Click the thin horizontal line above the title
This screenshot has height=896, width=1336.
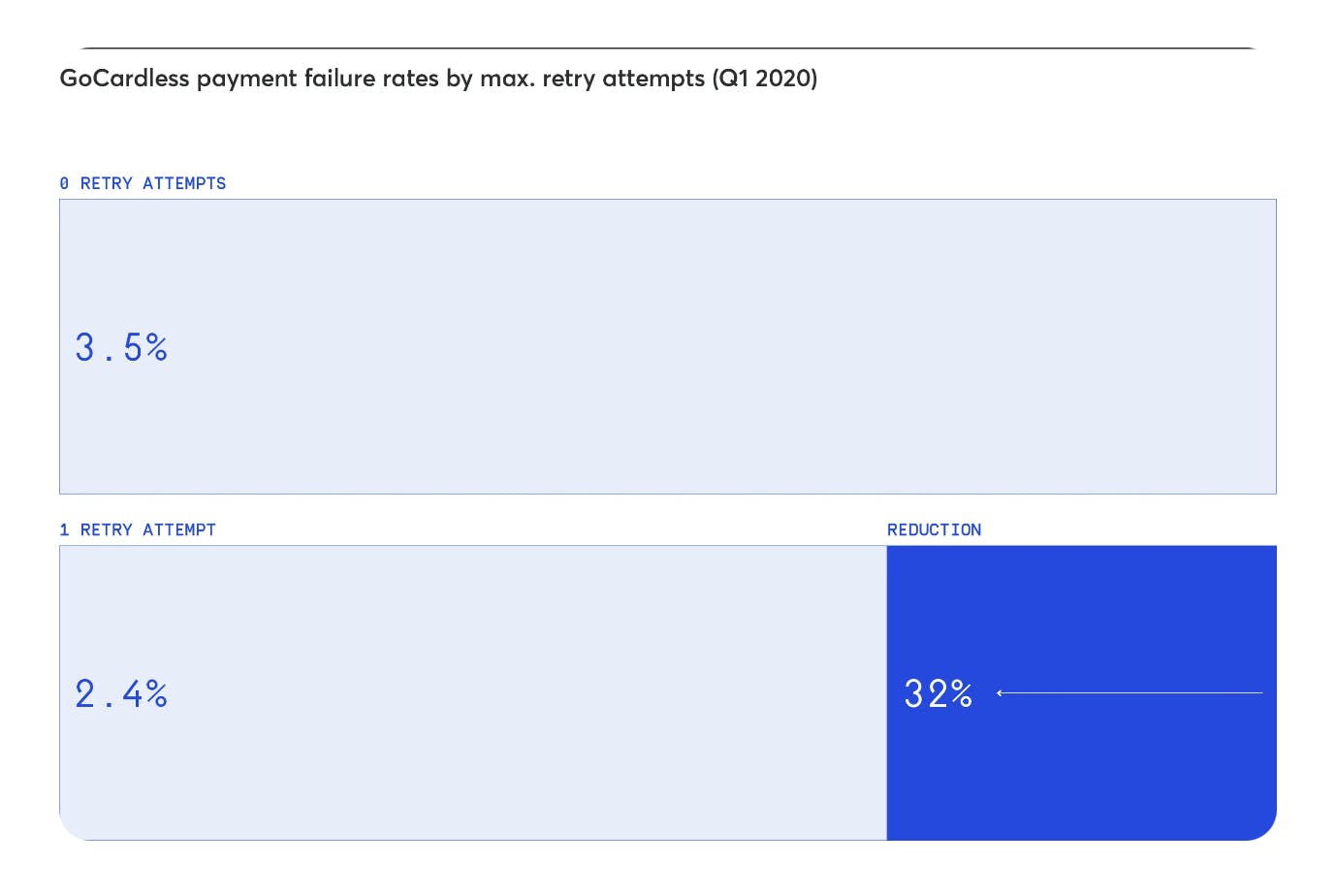pyautogui.click(x=667, y=48)
